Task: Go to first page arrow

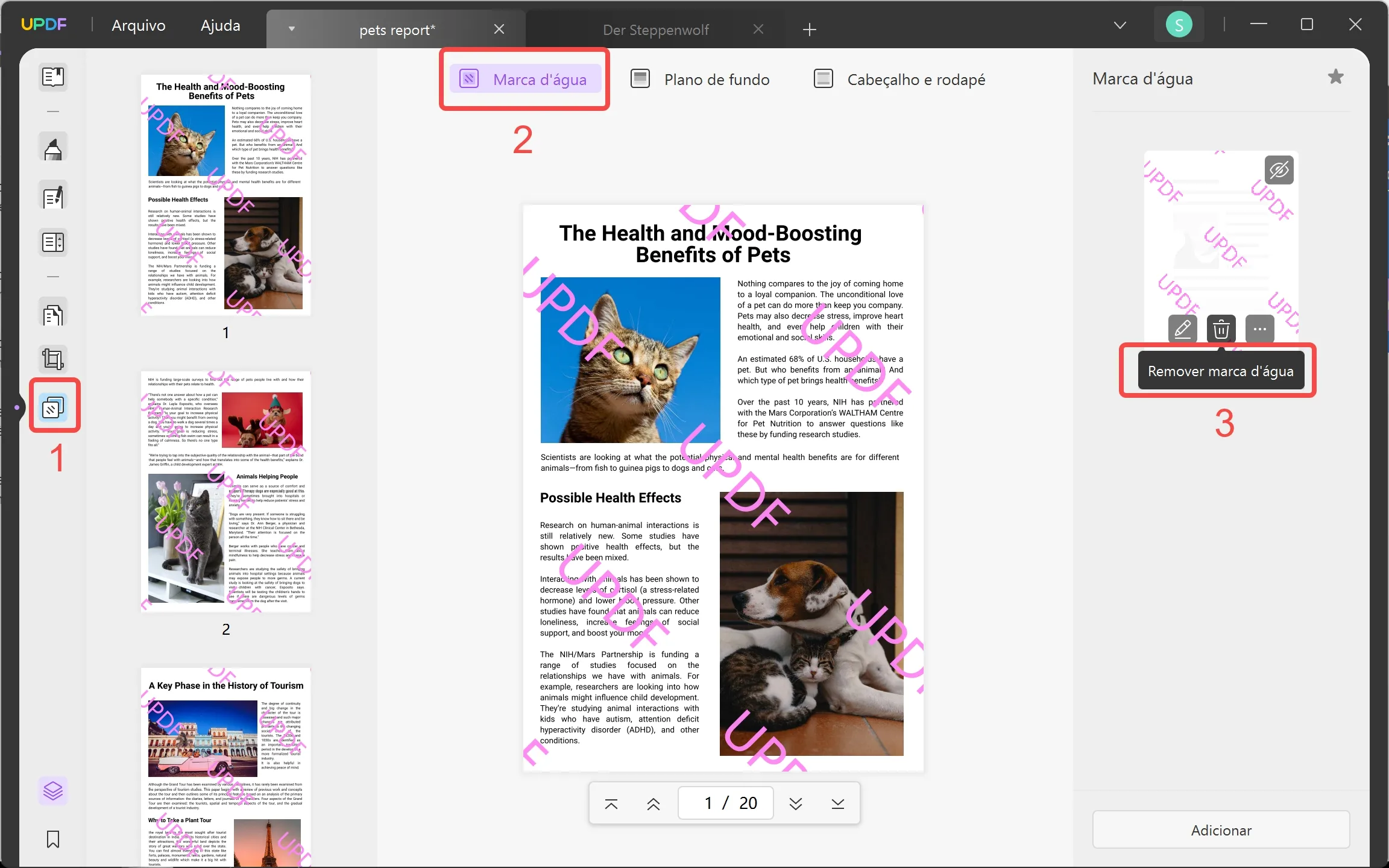Action: [x=611, y=804]
